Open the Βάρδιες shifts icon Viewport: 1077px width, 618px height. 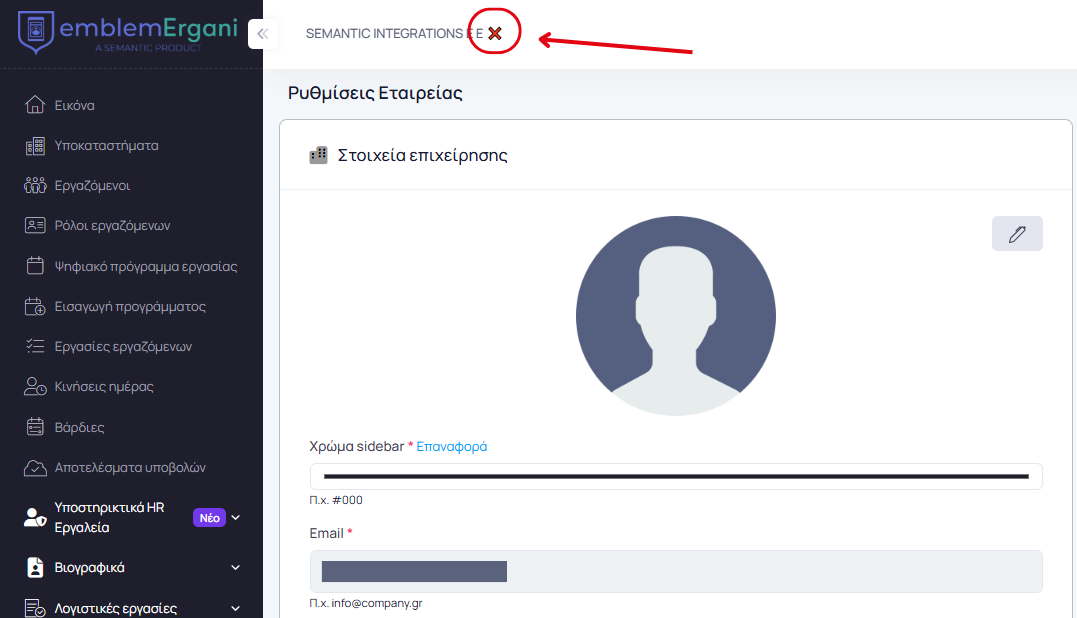[35, 427]
